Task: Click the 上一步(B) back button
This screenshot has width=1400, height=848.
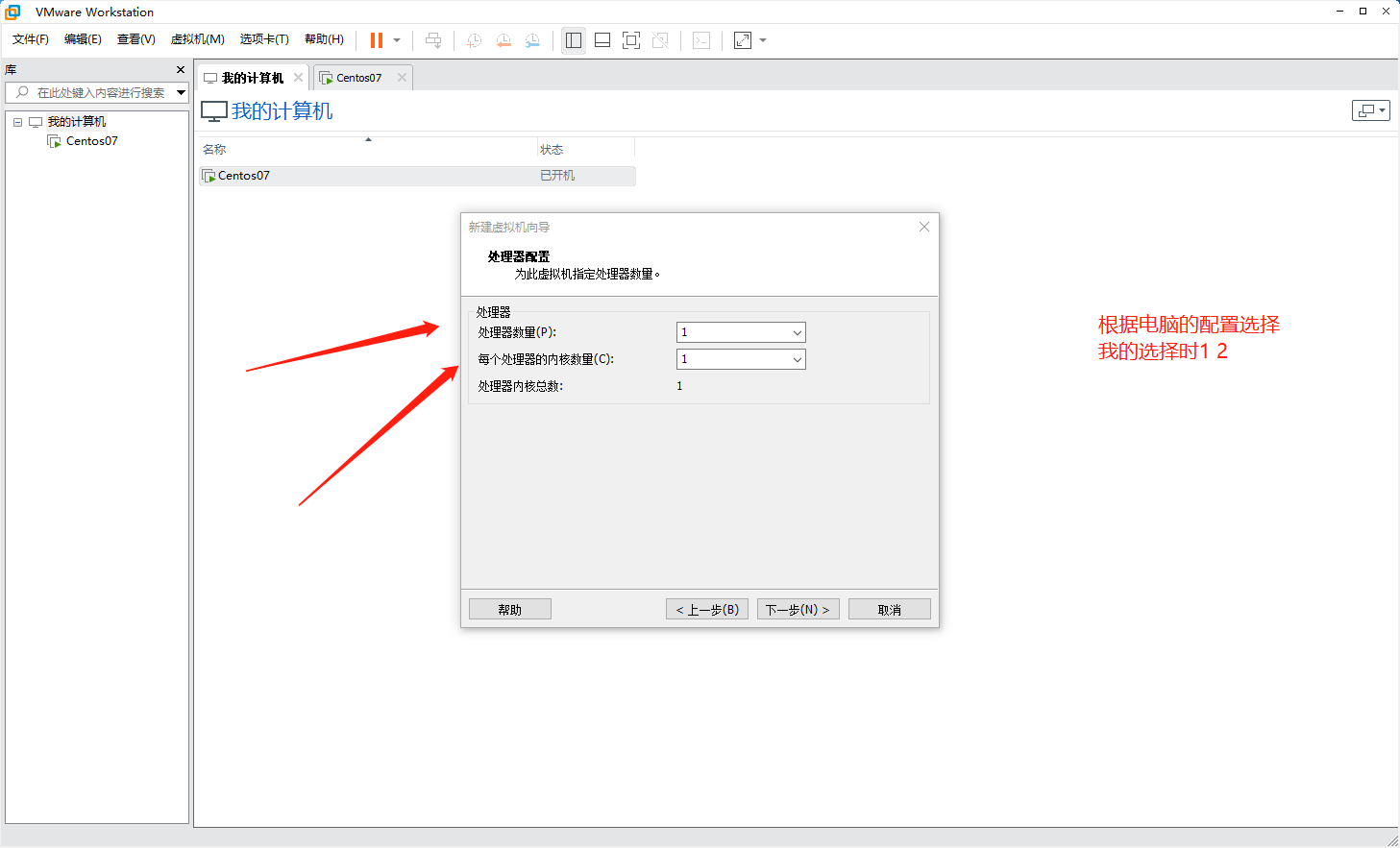Action: click(x=707, y=609)
